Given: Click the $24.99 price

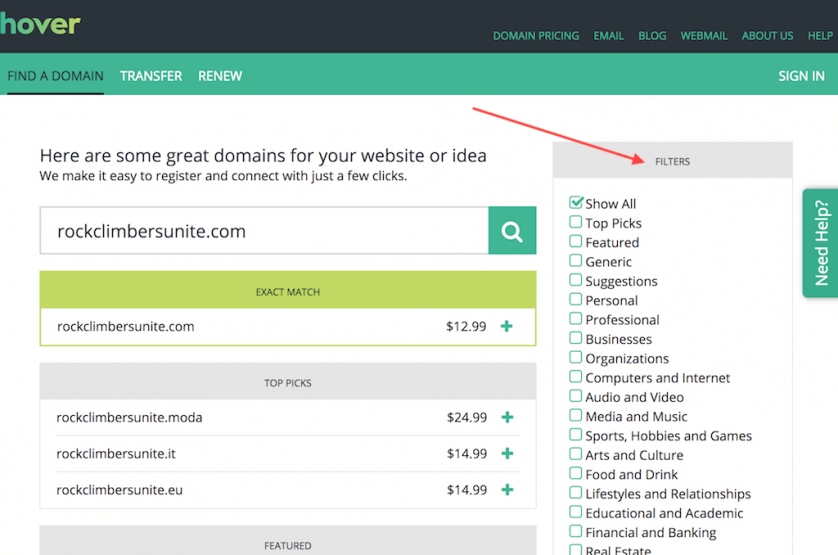Looking at the screenshot, I should [467, 417].
